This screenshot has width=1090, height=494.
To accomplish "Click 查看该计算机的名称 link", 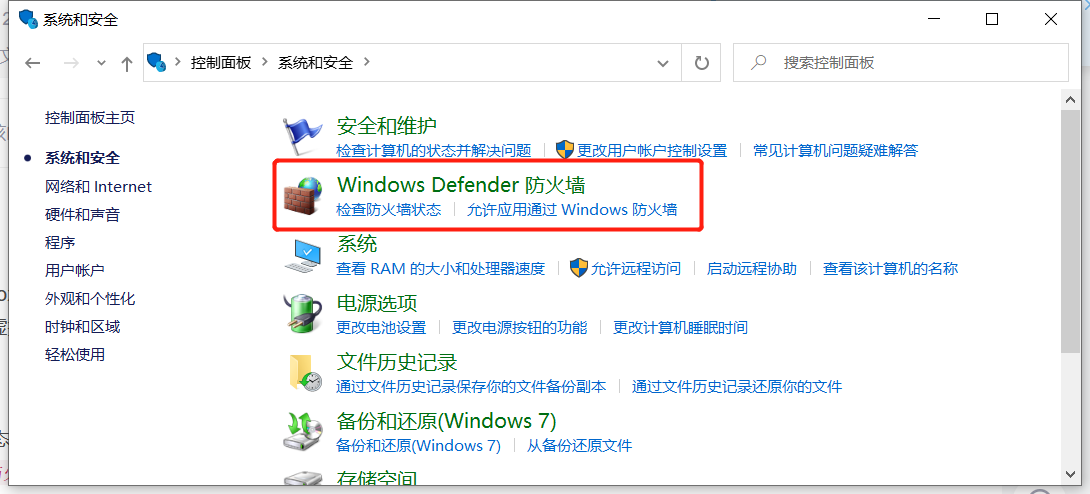I will 890,268.
